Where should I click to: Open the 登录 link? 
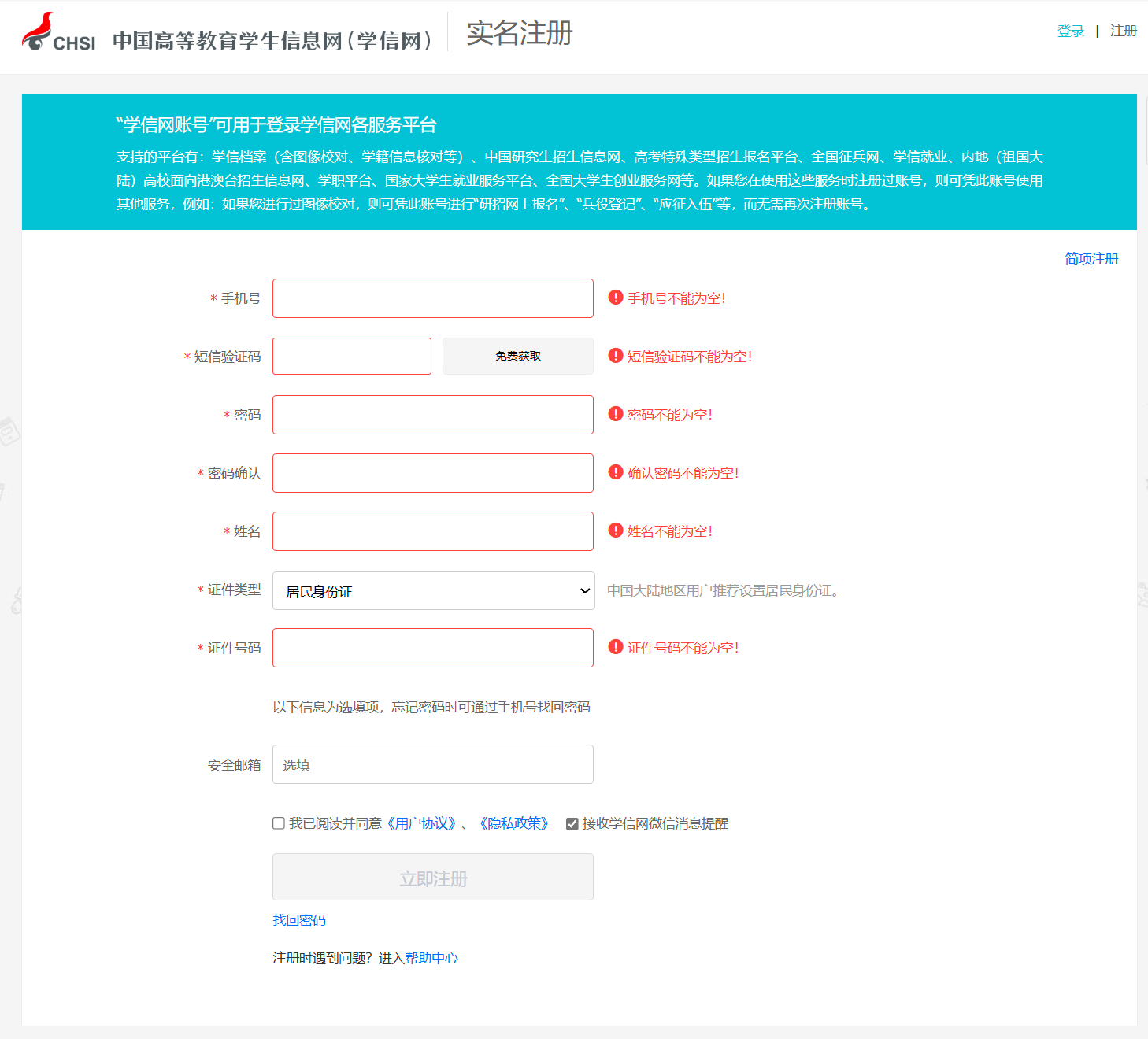1070,31
